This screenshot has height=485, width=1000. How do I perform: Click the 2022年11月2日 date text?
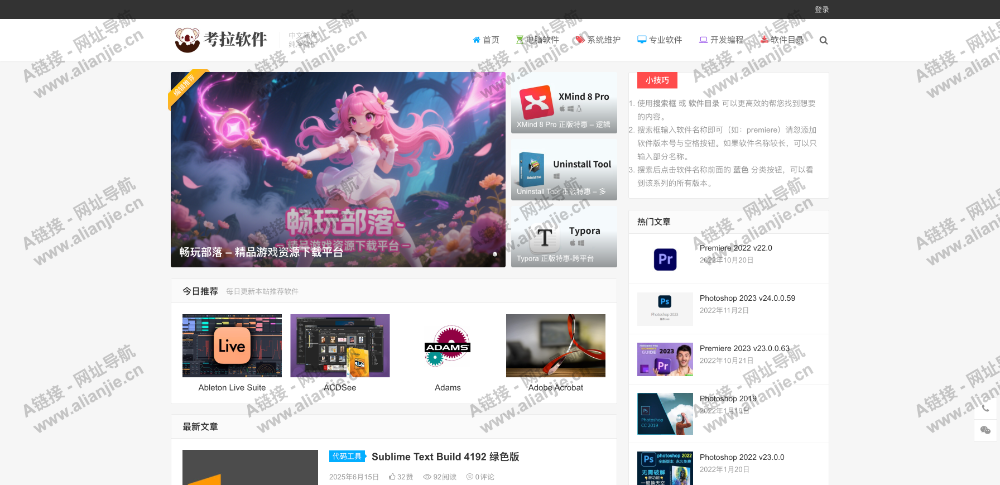724,310
